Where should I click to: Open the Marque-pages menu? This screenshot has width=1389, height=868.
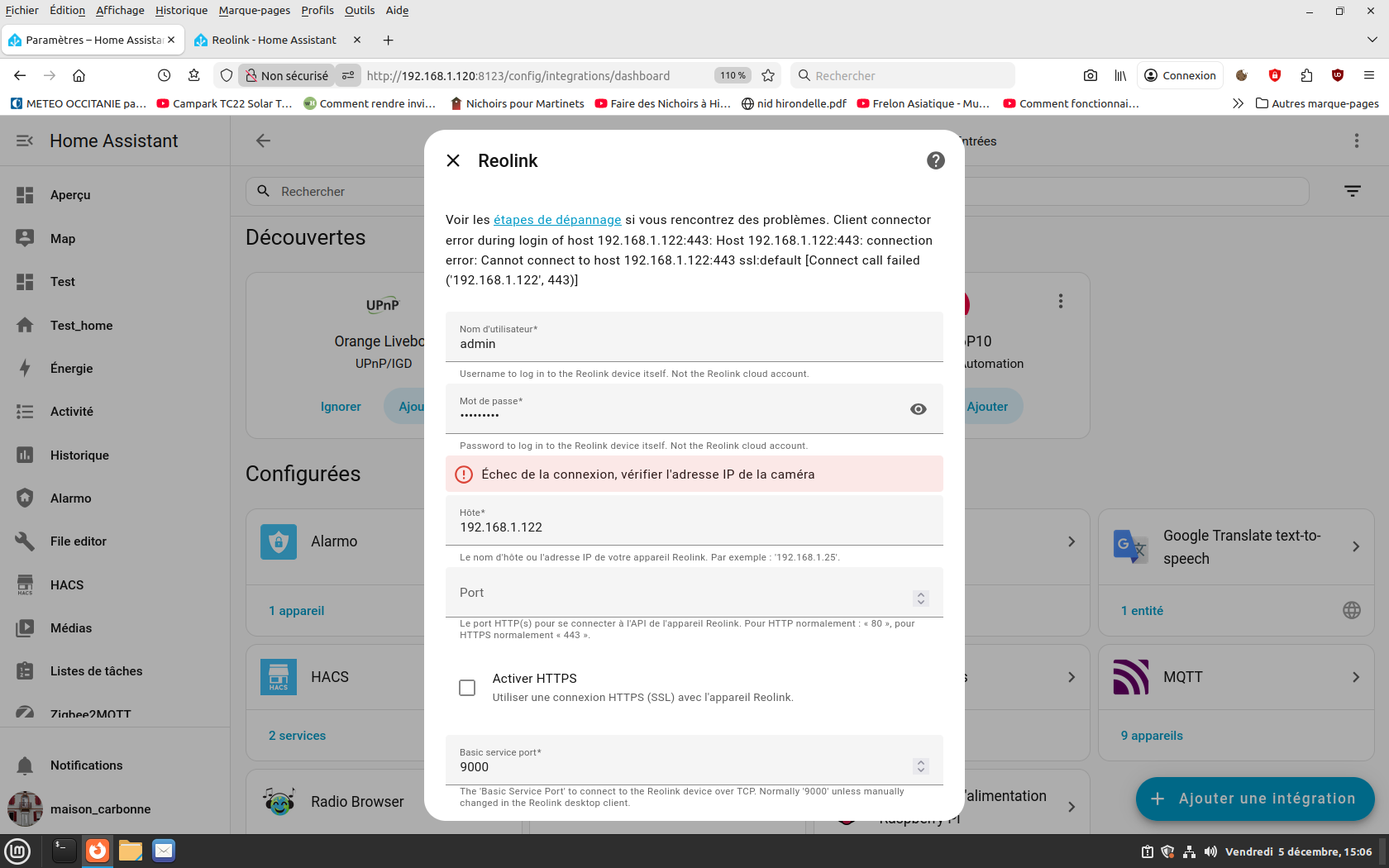coord(254,10)
